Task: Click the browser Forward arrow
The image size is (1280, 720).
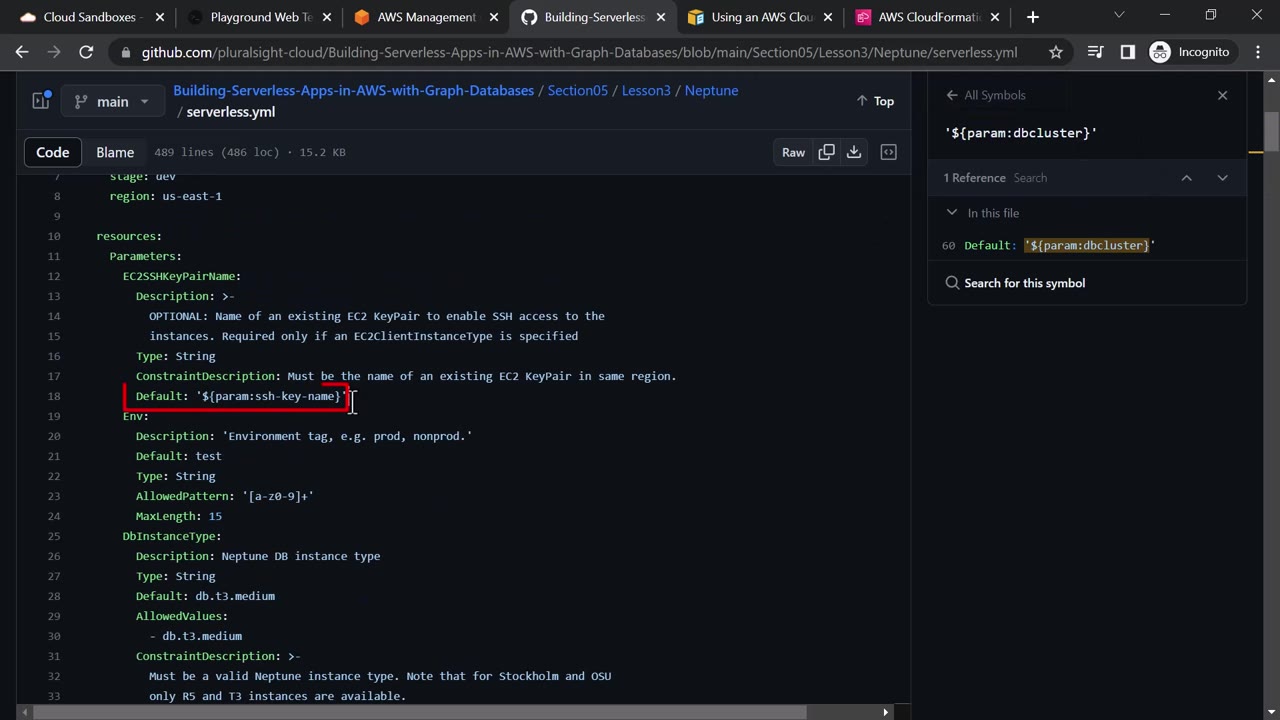Action: click(x=54, y=52)
